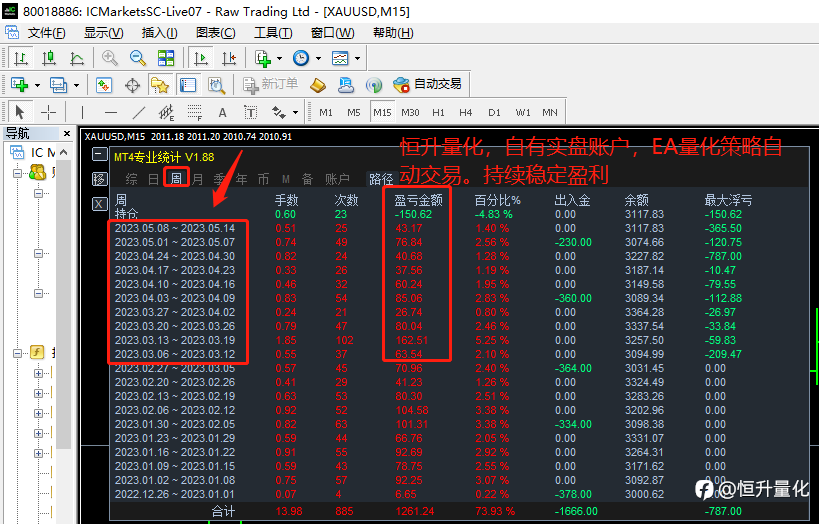819x524 pixels.
Task: Switch chart to candlestick mode
Action: click(49, 57)
